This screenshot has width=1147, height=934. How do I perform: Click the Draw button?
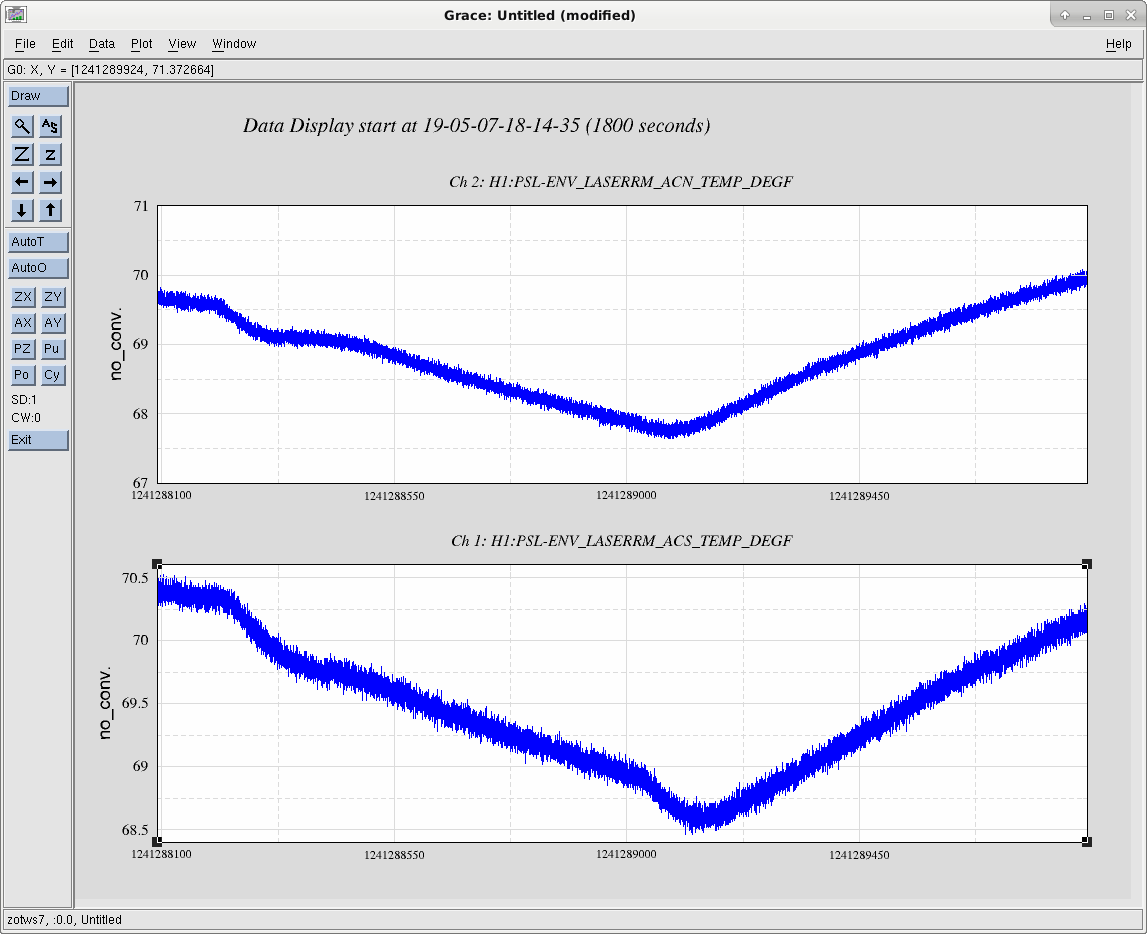pos(38,96)
